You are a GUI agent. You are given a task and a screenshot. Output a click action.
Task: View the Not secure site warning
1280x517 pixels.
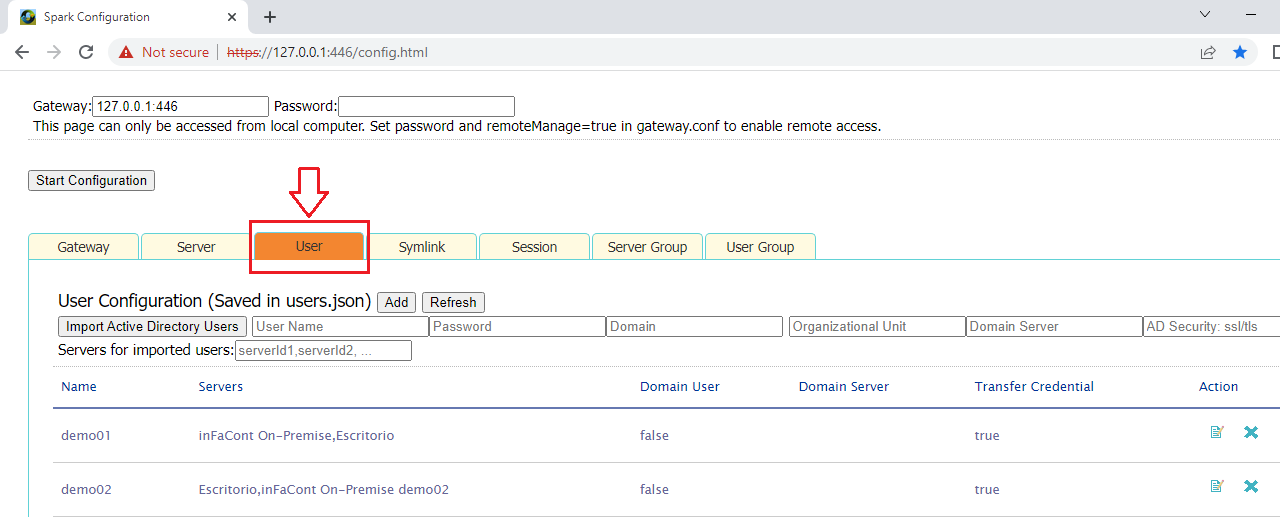[165, 52]
